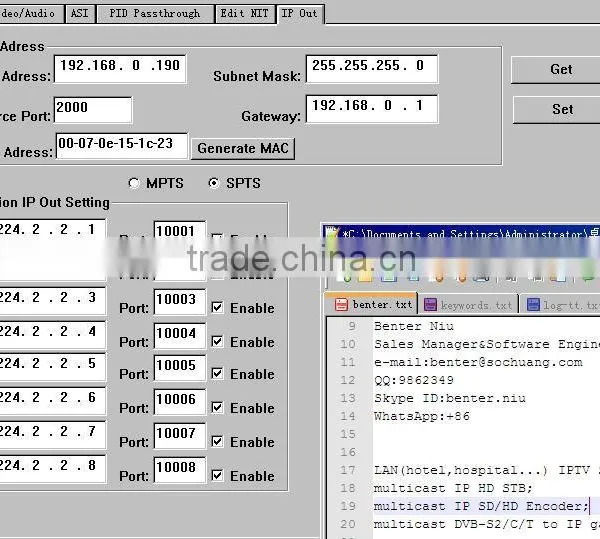Click the 'multicast IP SD/HD Encoder;' line

[x=481, y=506]
